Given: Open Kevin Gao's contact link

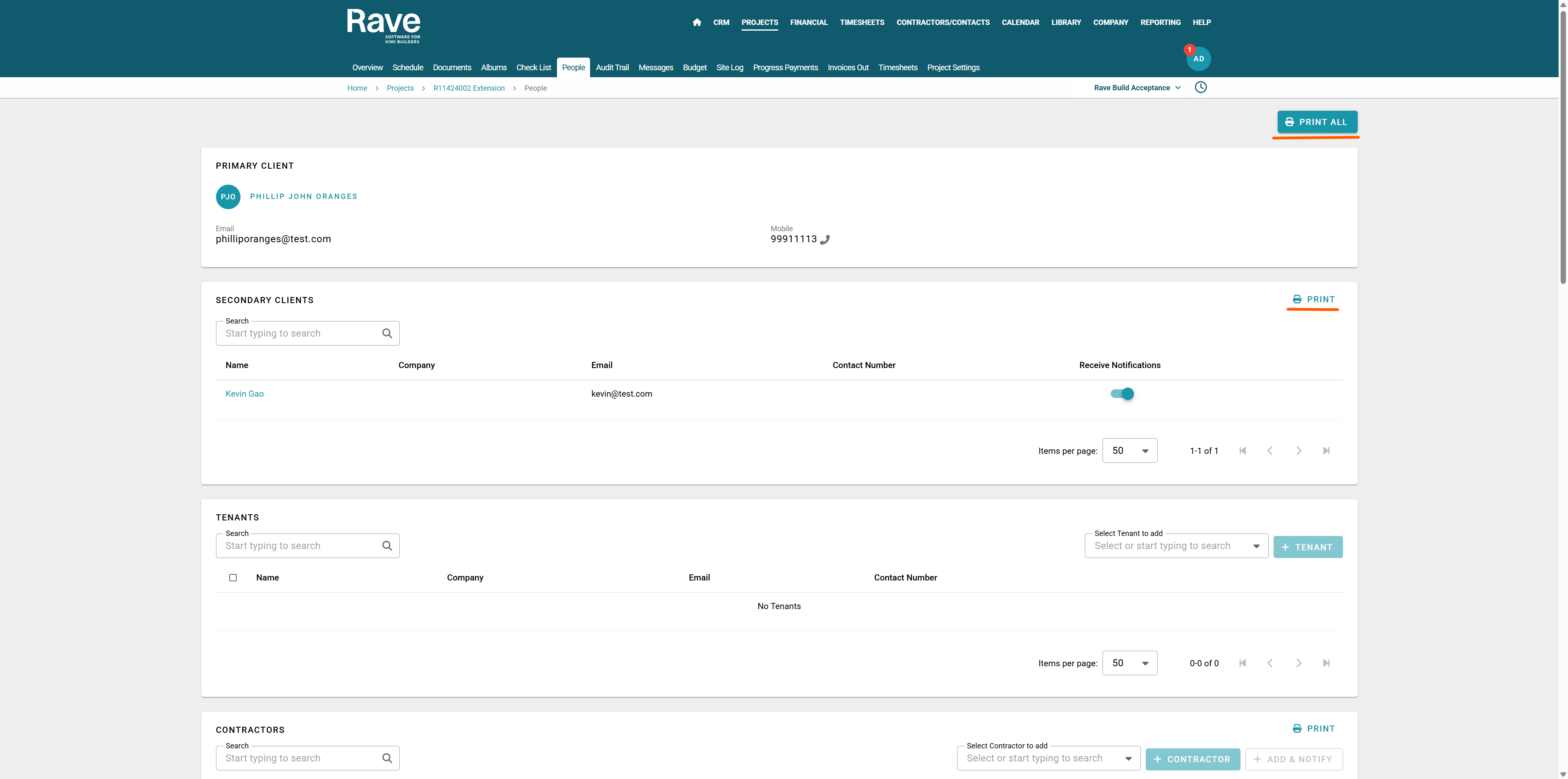Looking at the screenshot, I should click(x=244, y=394).
